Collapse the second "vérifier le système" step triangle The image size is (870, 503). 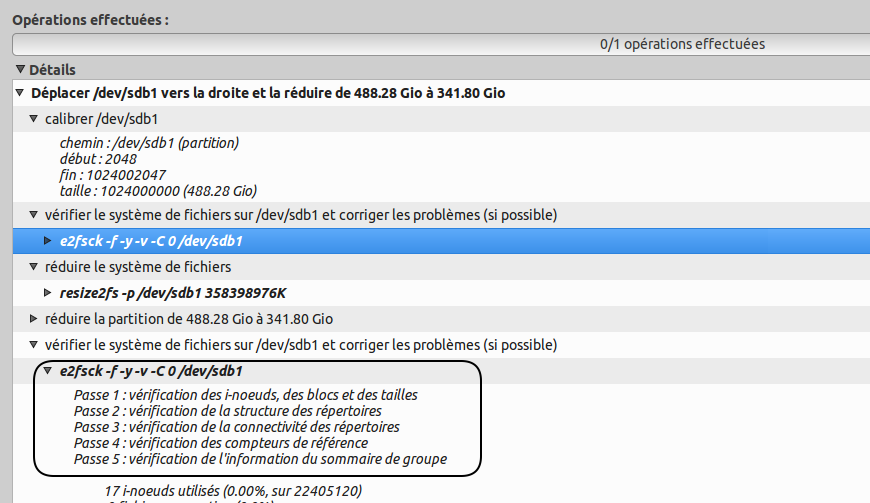click(x=35, y=345)
